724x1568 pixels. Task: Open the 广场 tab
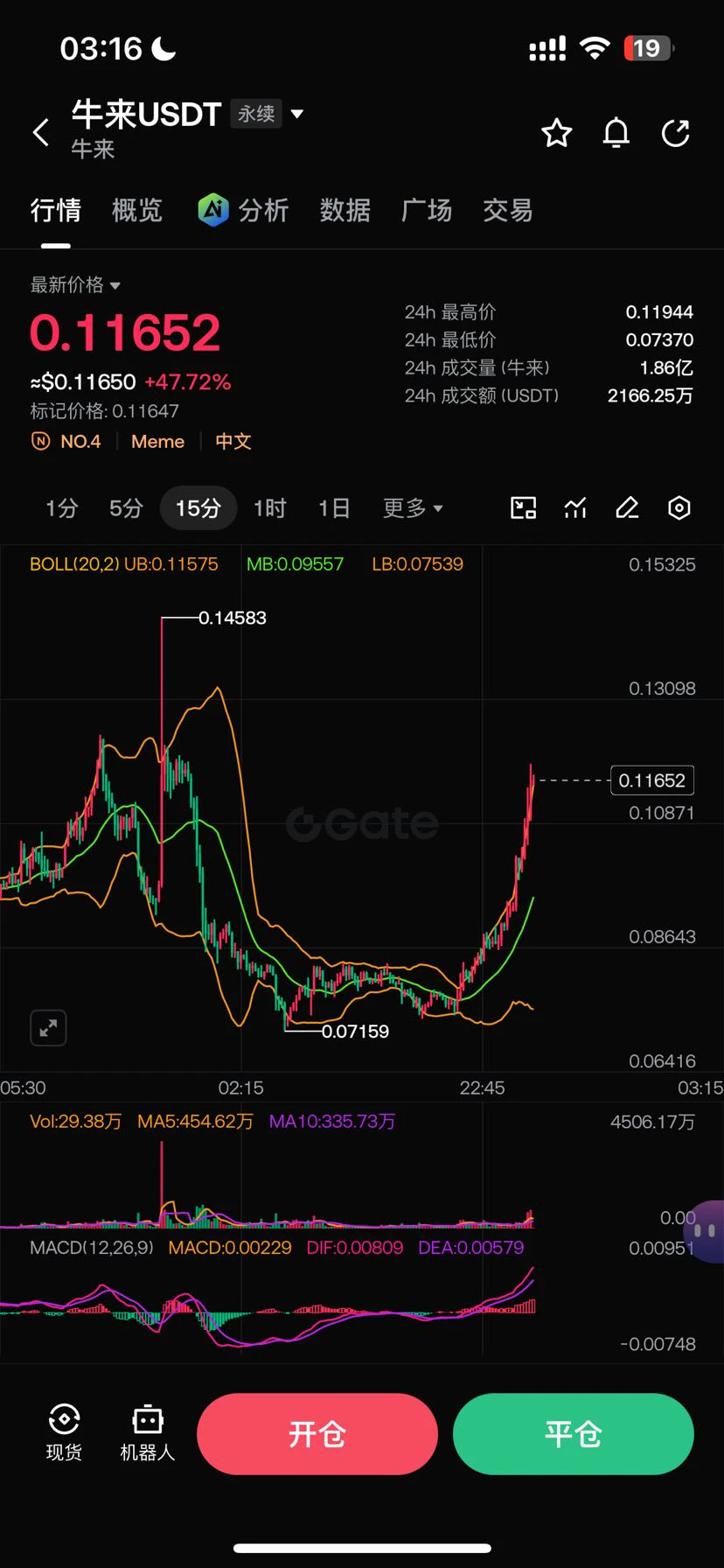coord(427,210)
